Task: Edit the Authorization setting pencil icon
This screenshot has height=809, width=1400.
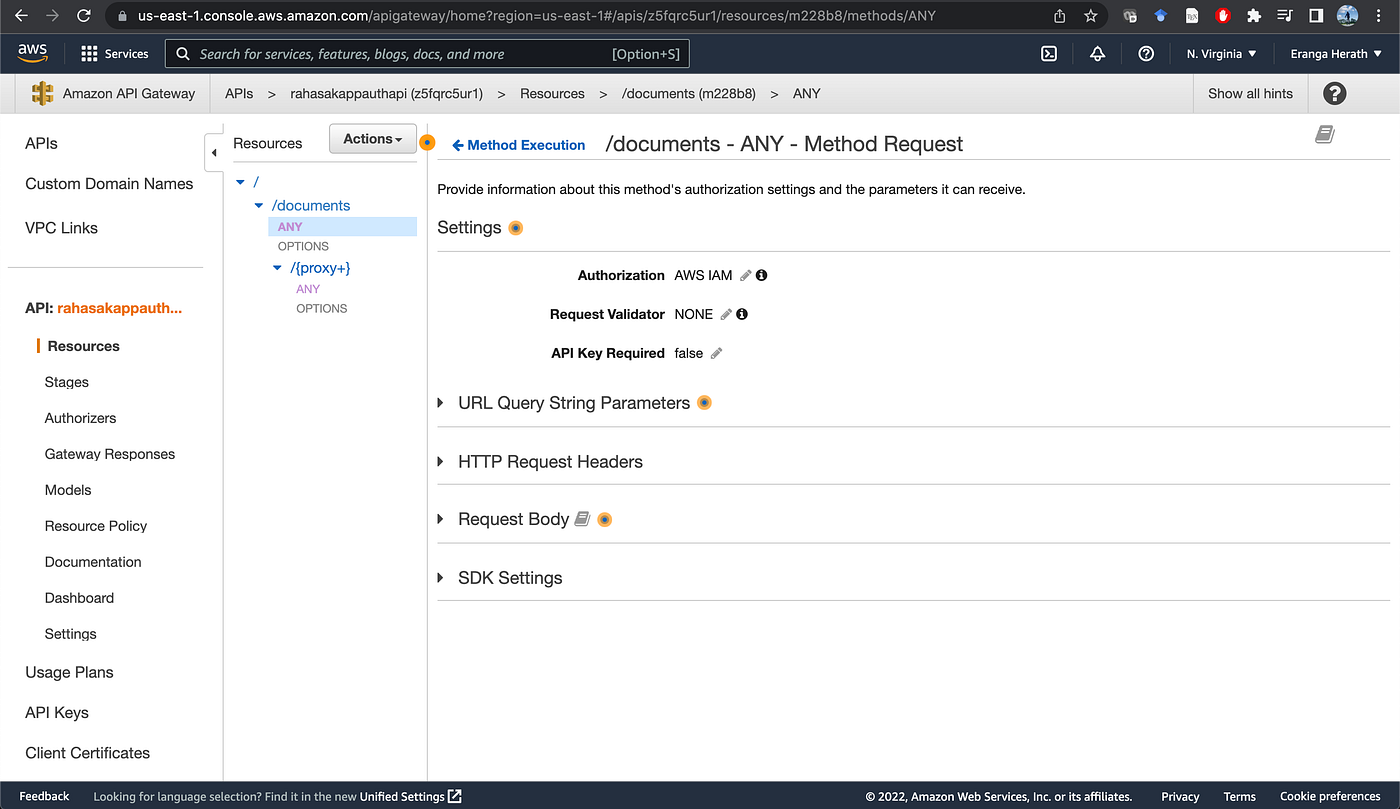Action: pos(746,275)
